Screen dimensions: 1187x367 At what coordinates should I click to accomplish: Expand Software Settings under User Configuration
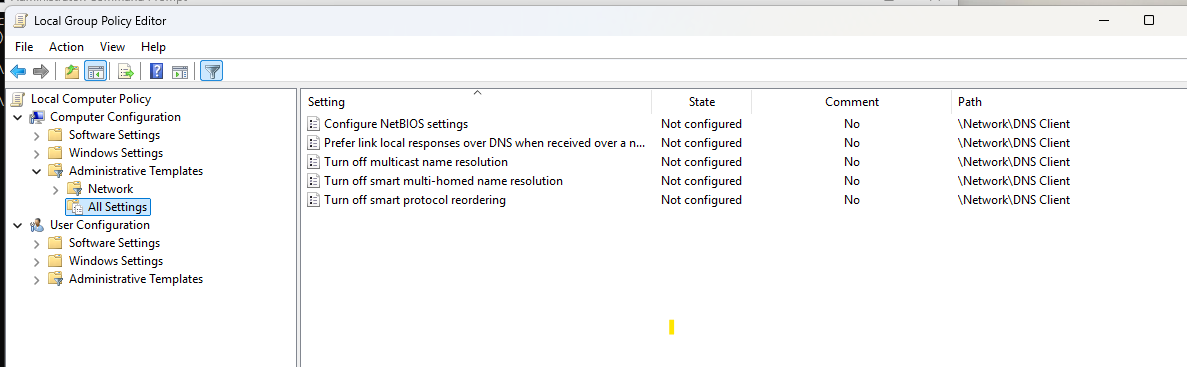click(36, 244)
